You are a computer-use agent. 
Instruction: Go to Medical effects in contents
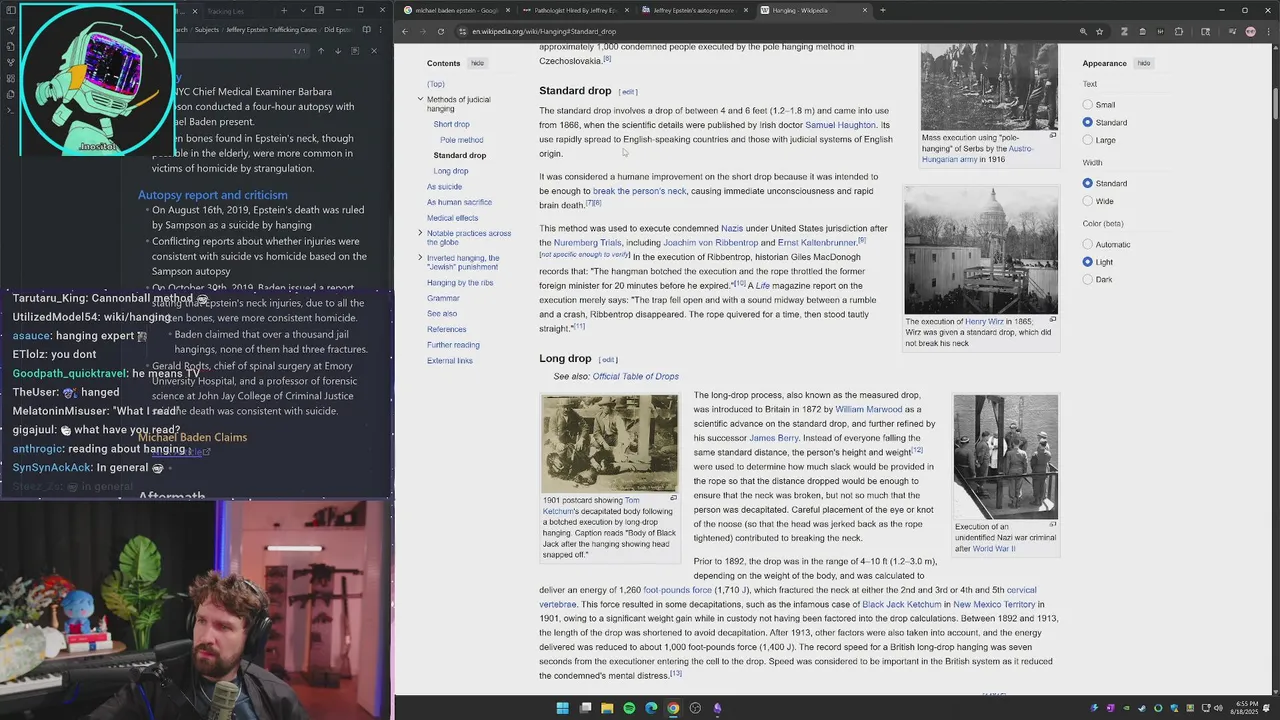[452, 218]
